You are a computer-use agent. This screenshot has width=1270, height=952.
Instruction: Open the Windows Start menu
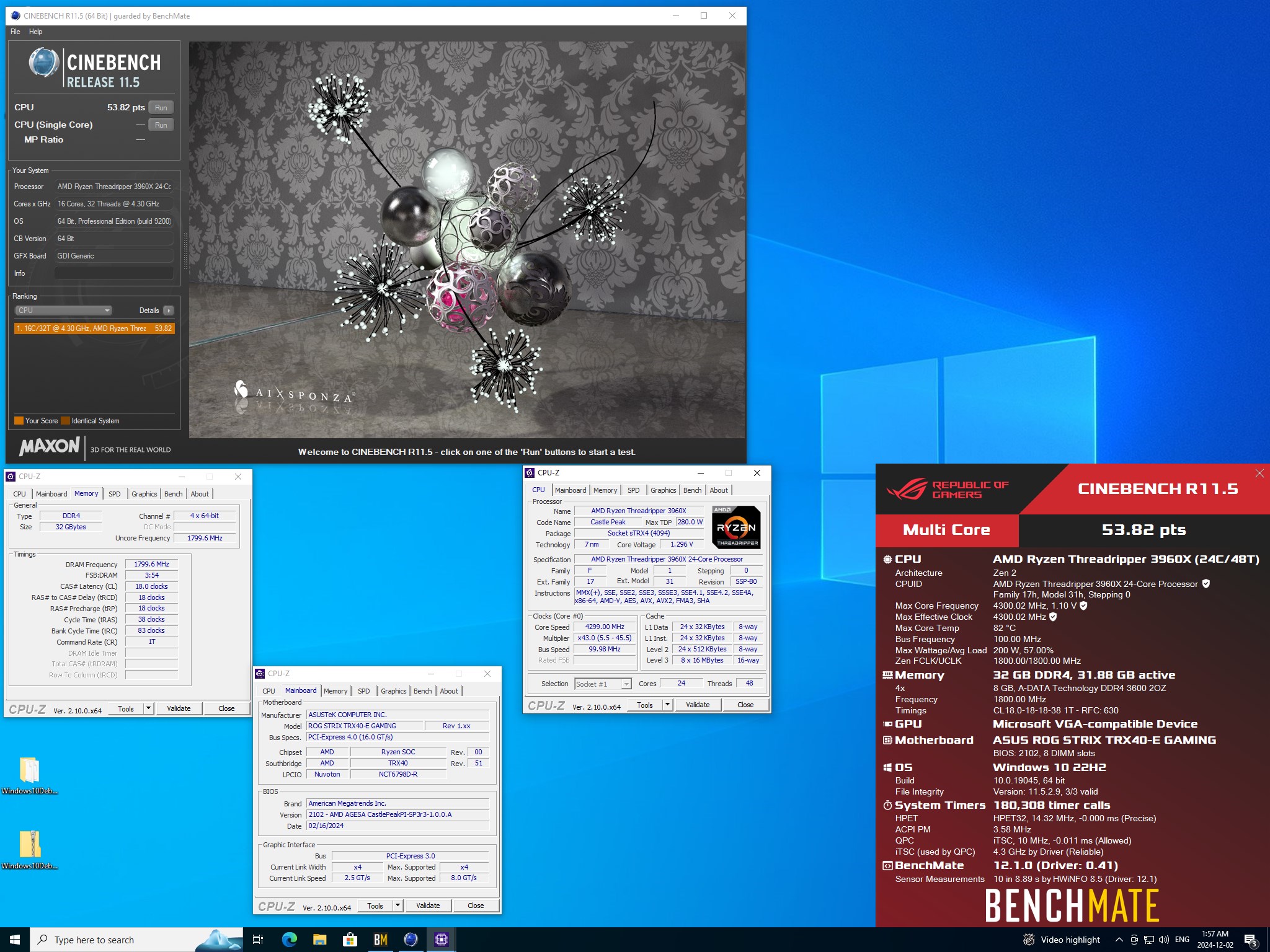[x=15, y=940]
